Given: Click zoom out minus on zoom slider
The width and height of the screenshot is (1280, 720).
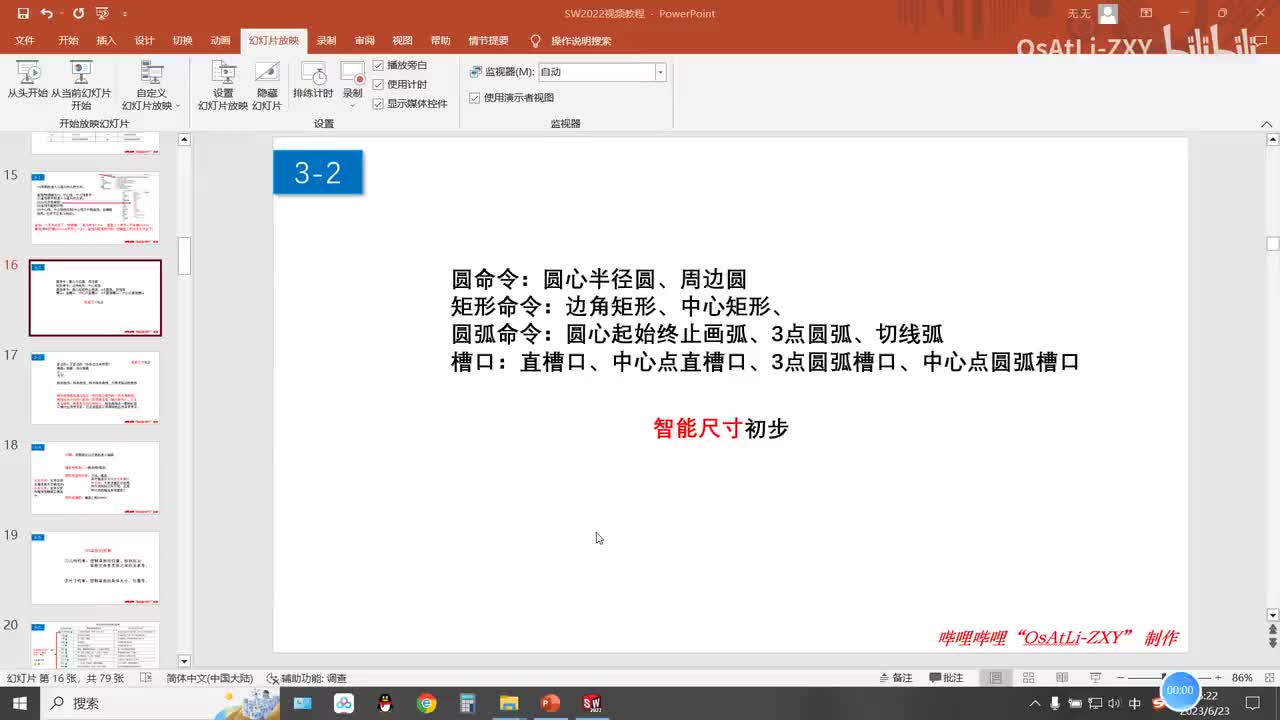Looking at the screenshot, I should coord(1121,678).
